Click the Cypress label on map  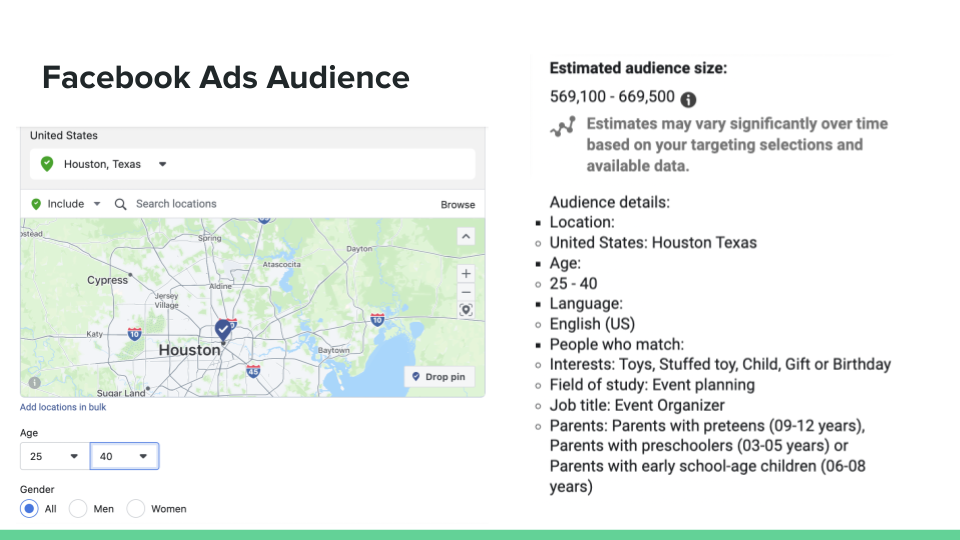click(x=107, y=280)
